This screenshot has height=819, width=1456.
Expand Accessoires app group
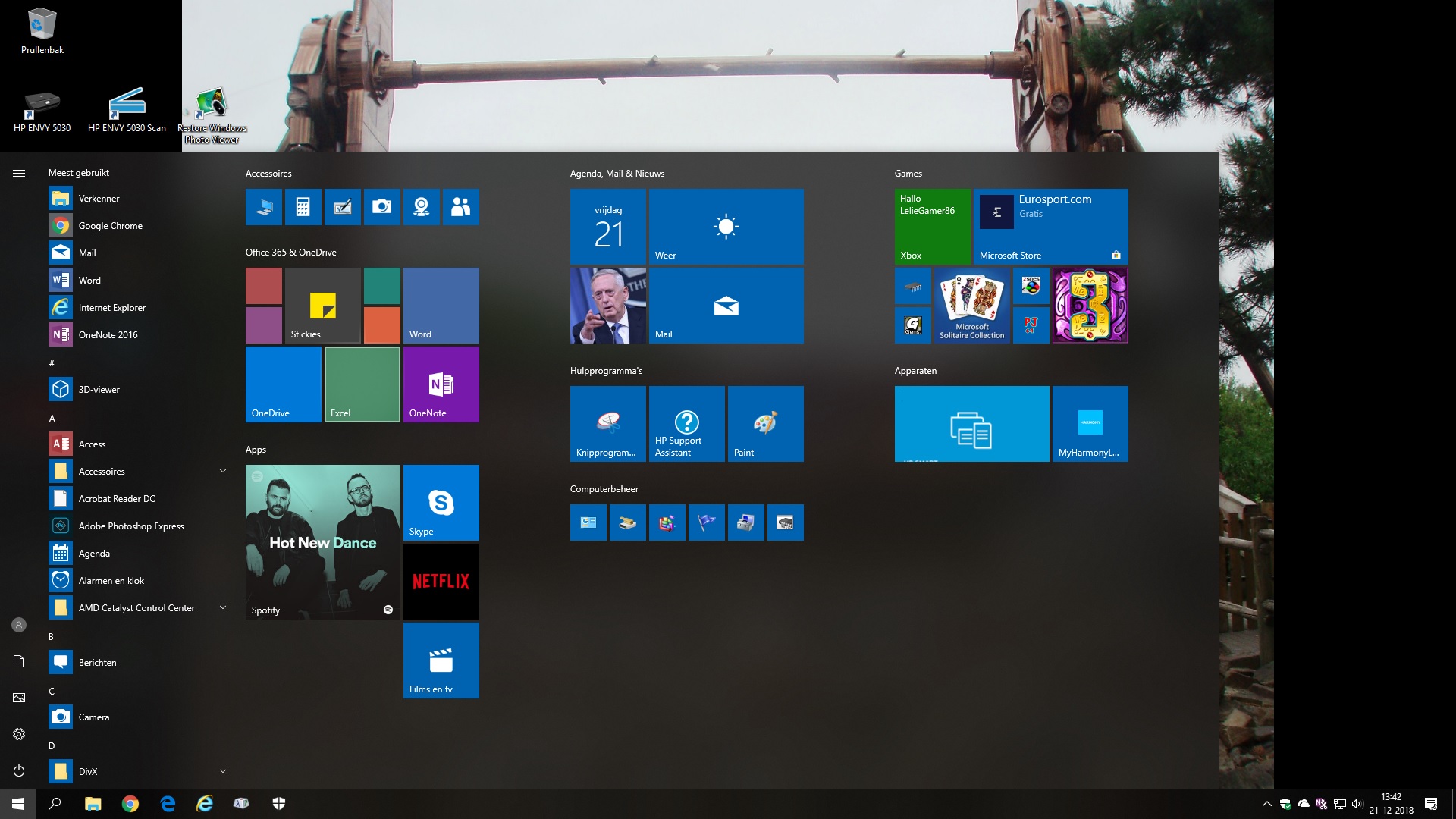222,471
